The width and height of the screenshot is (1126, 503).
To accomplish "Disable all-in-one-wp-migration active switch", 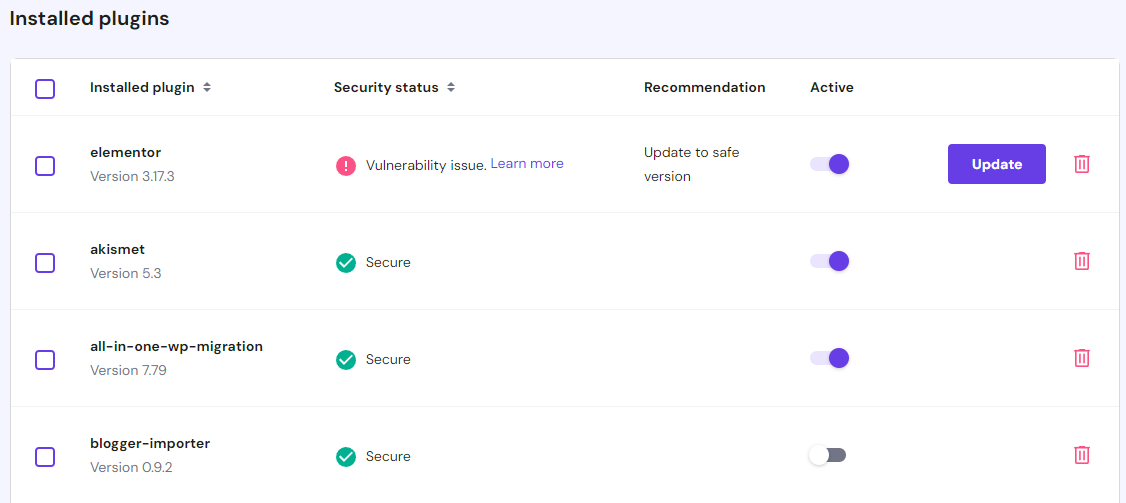I will pos(829,358).
